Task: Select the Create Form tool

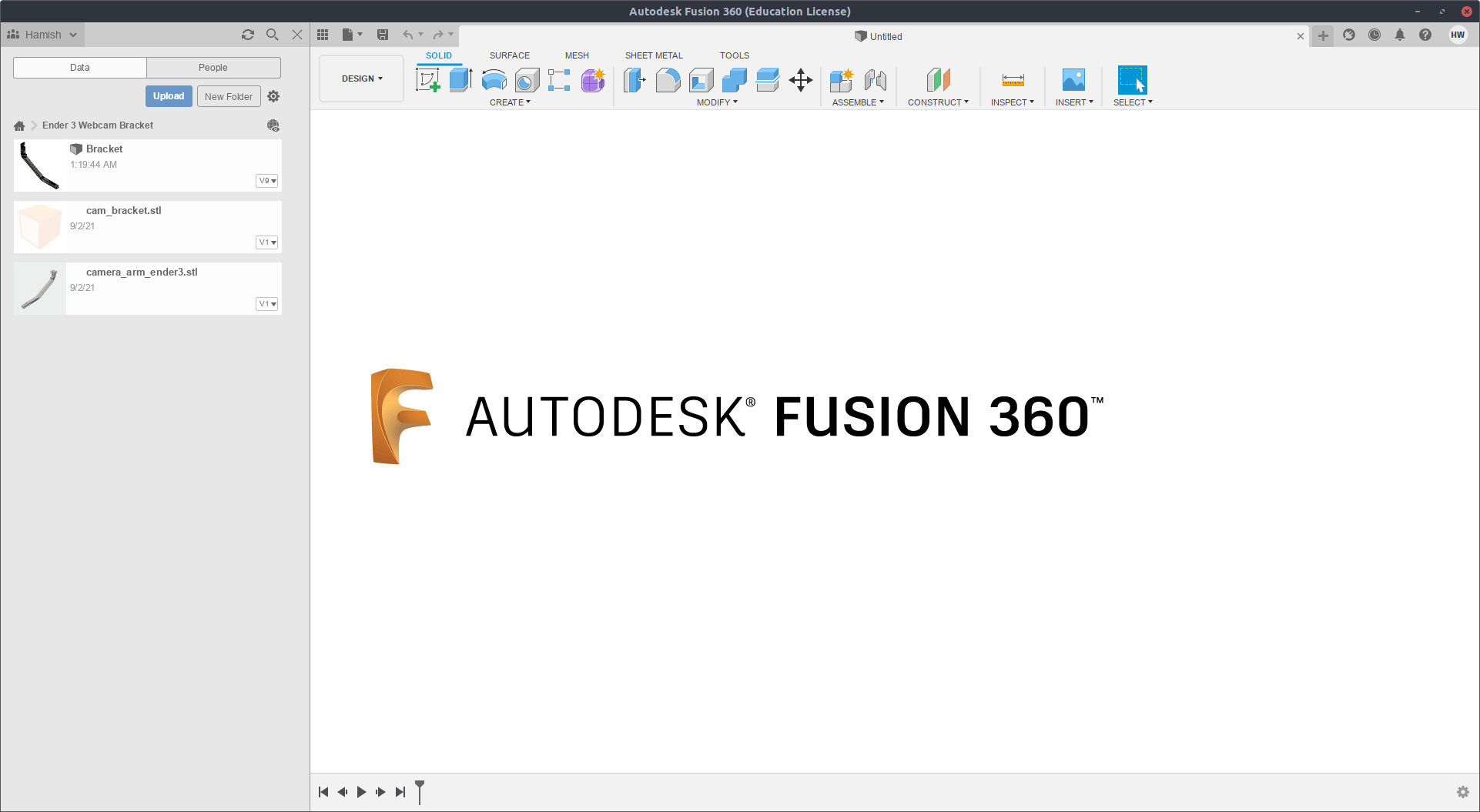Action: click(x=593, y=80)
